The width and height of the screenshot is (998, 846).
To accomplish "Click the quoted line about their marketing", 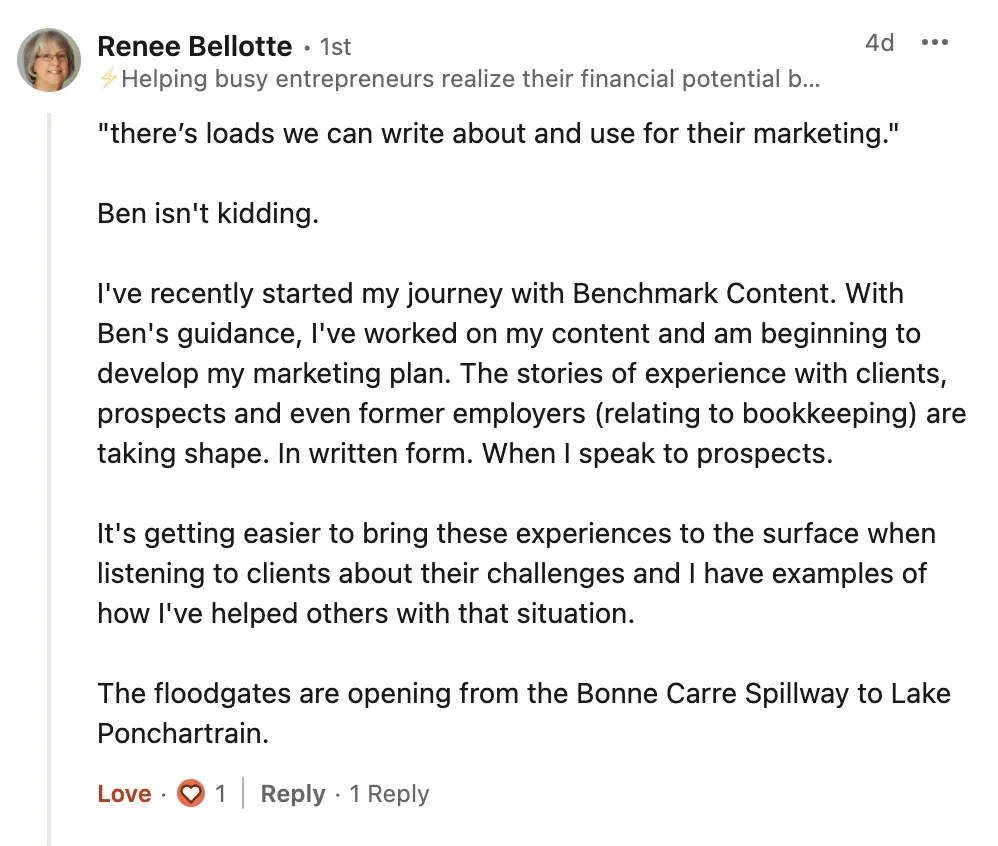I will (x=498, y=134).
